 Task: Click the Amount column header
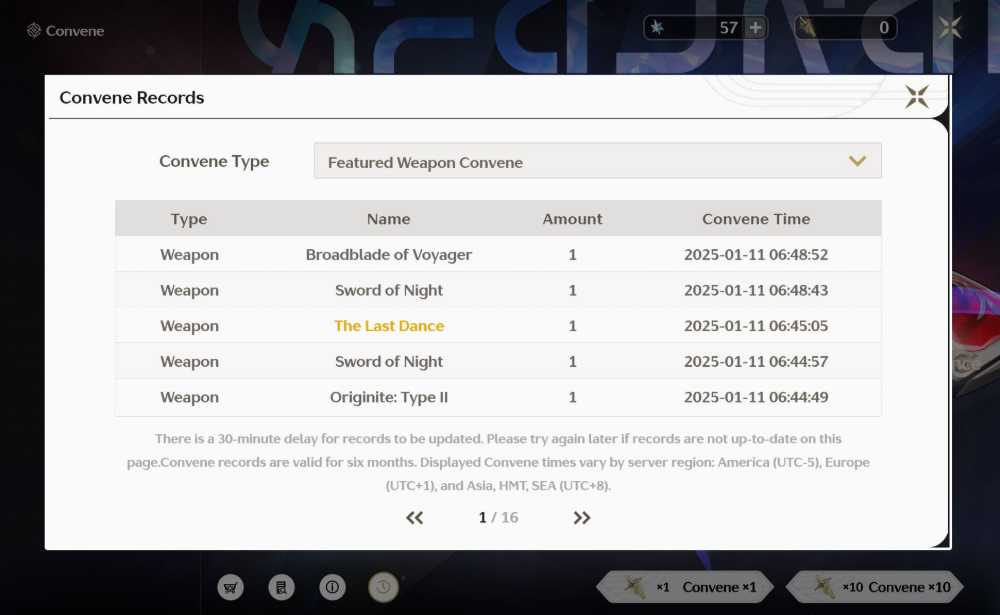(x=572, y=219)
